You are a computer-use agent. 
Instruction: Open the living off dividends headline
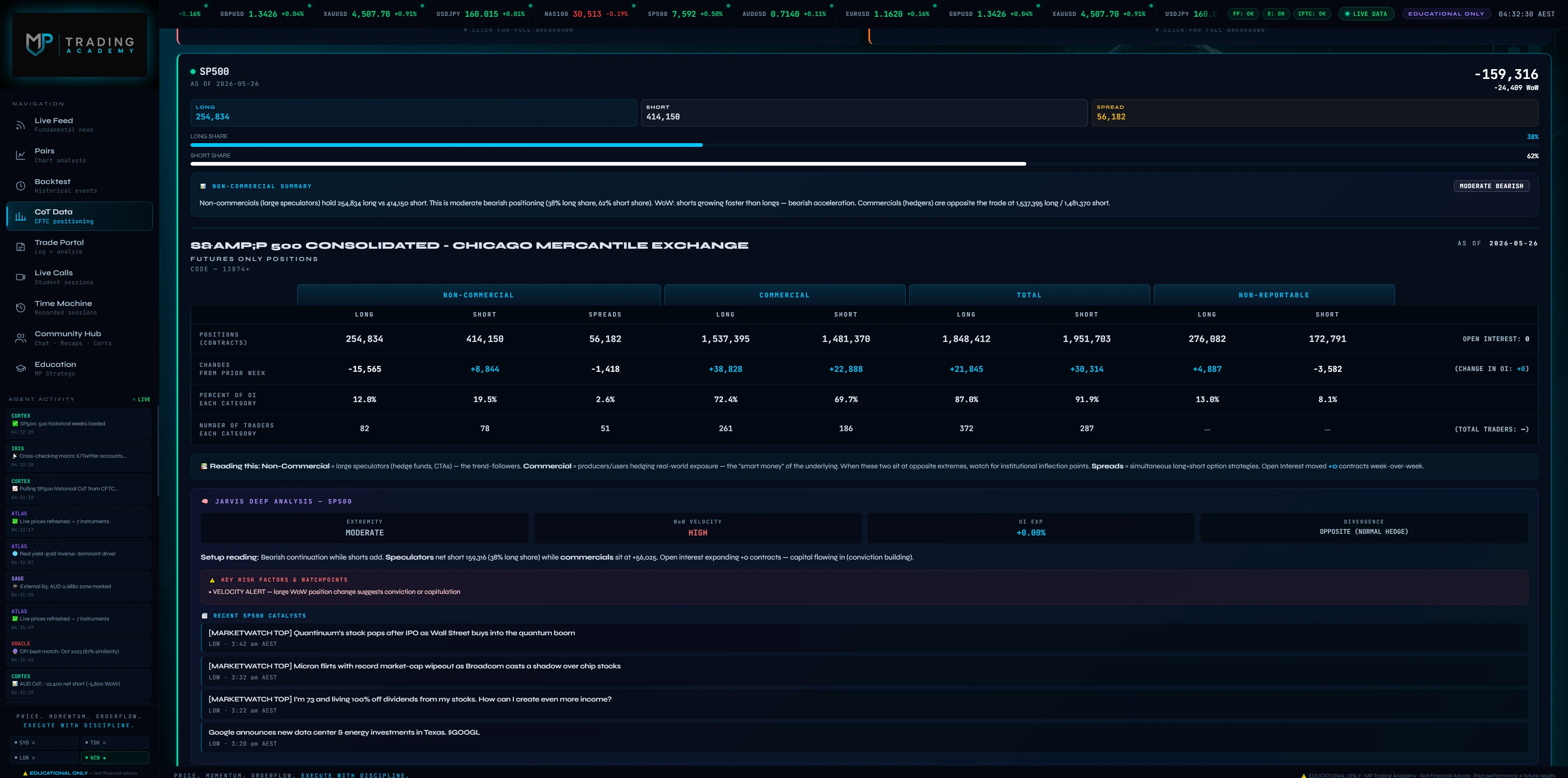pos(864,704)
